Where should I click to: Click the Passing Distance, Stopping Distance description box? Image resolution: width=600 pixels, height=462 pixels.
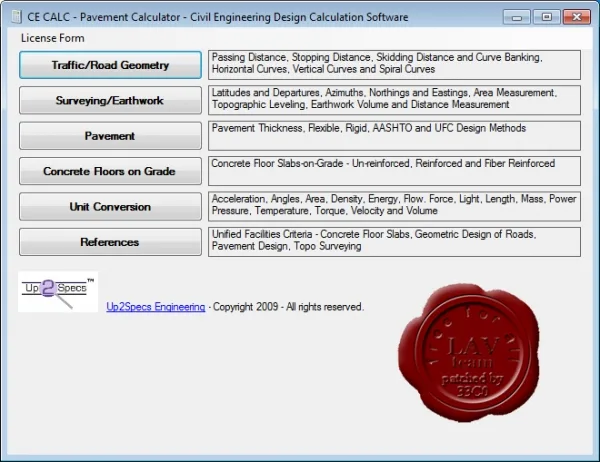(x=394, y=65)
